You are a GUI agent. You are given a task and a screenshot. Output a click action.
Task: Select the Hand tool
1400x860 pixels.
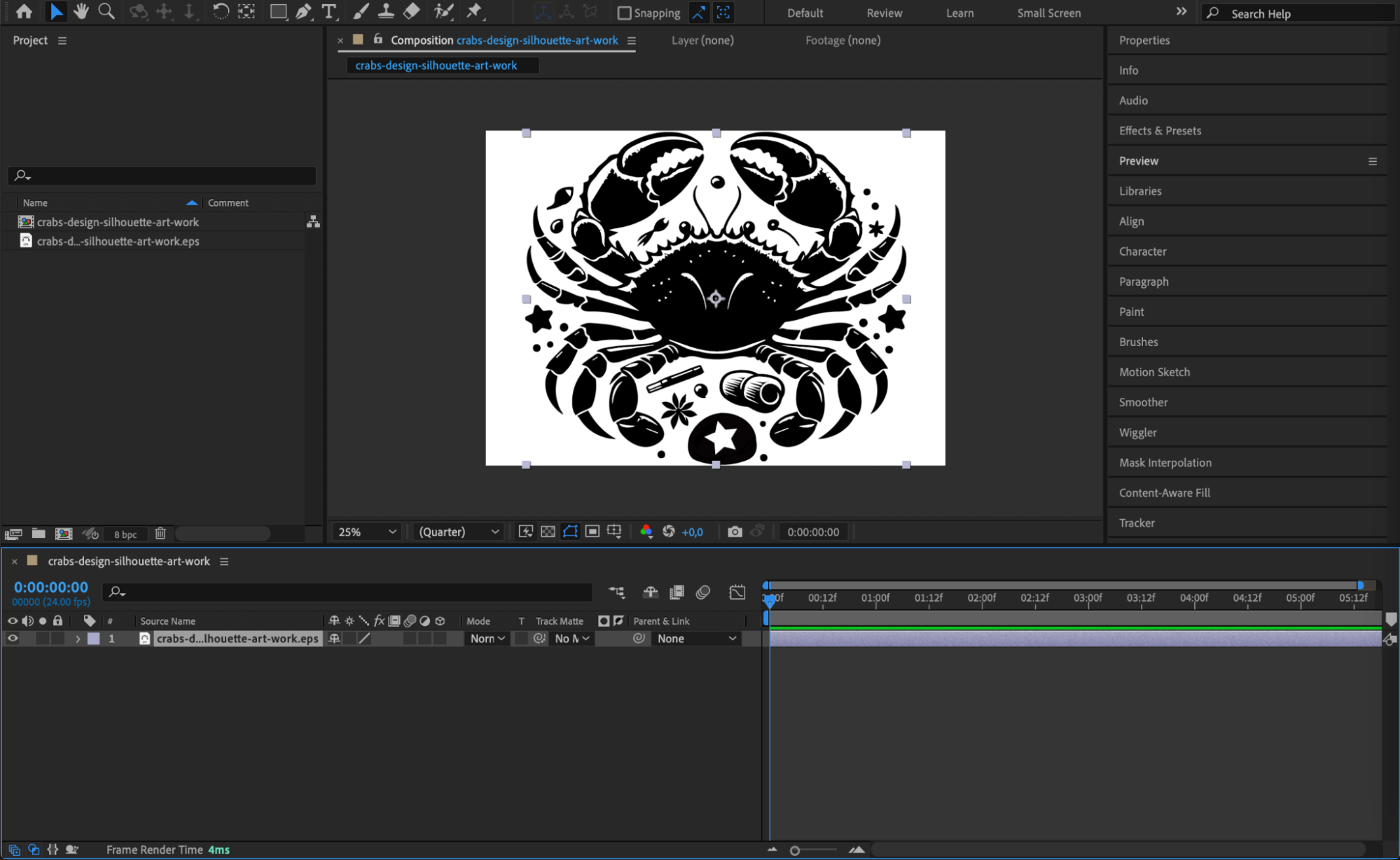81,12
